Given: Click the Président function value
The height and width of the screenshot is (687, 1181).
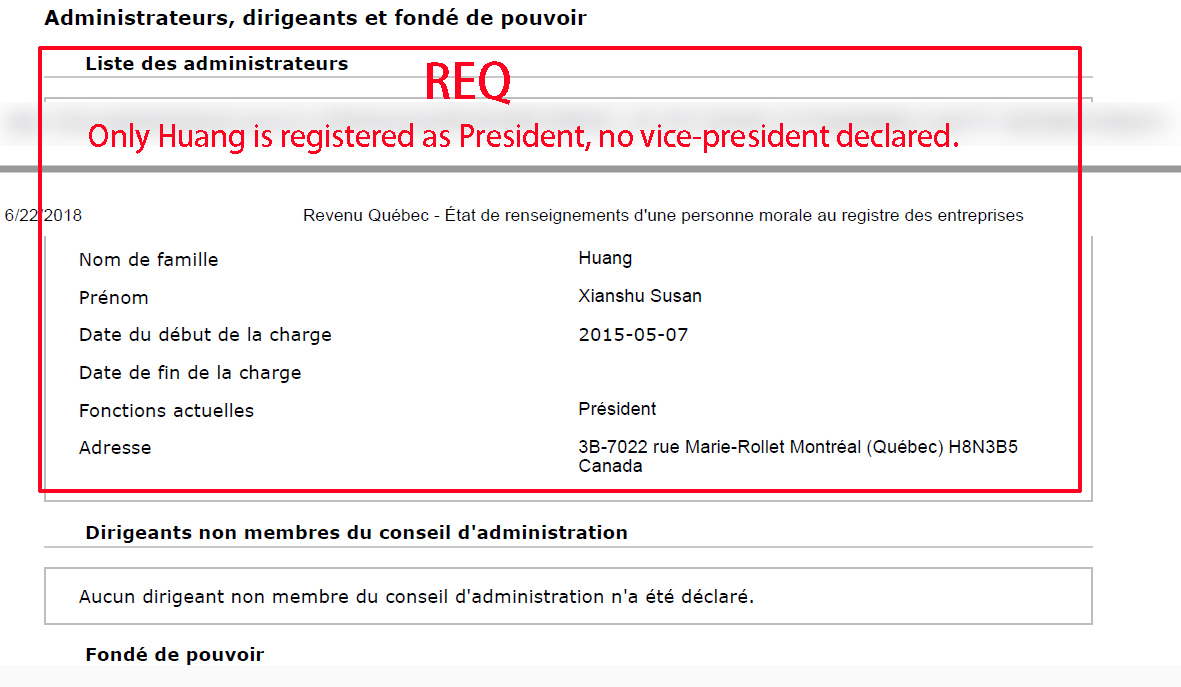Looking at the screenshot, I should 617,409.
